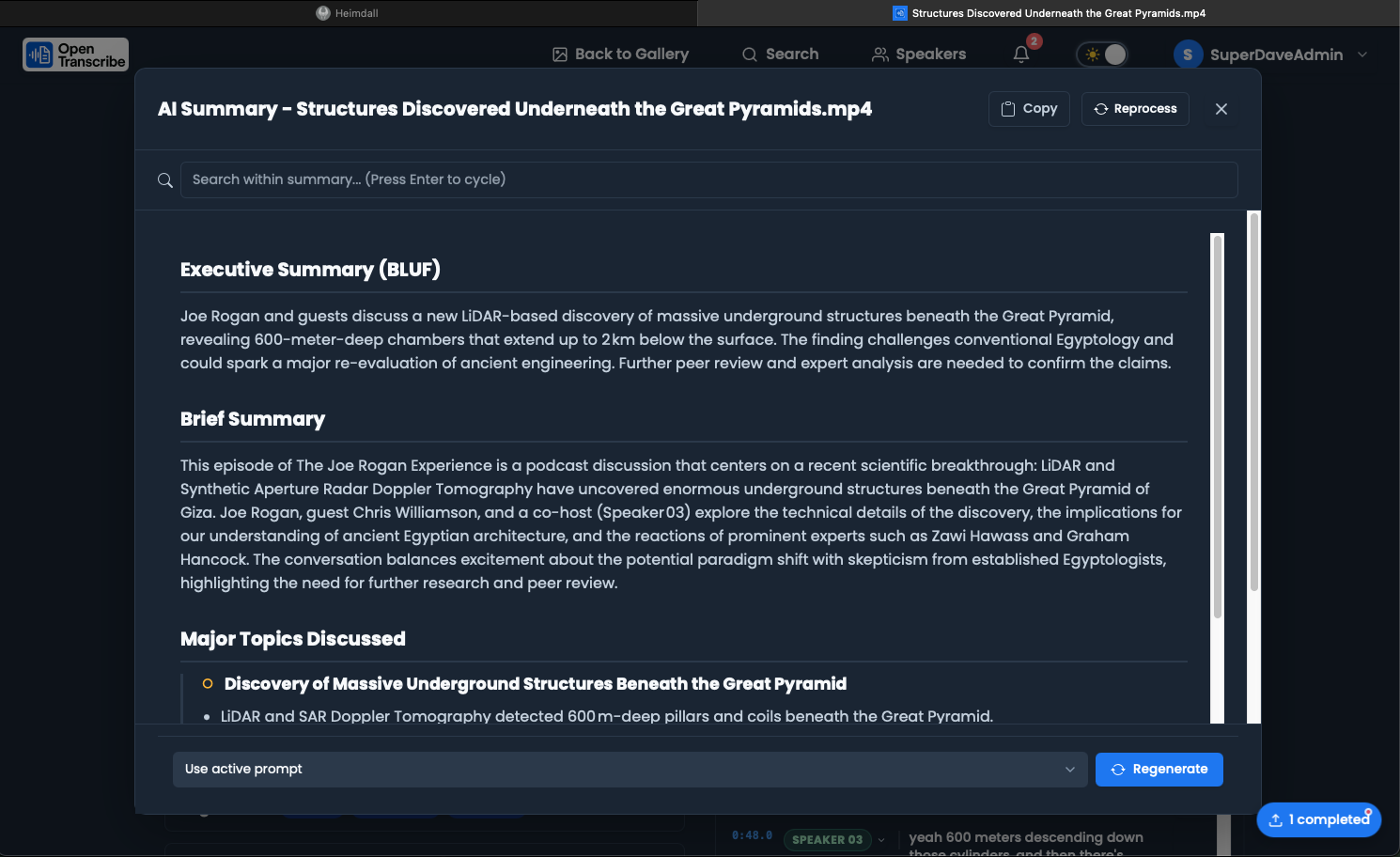Regenerate the summary

1159,770
